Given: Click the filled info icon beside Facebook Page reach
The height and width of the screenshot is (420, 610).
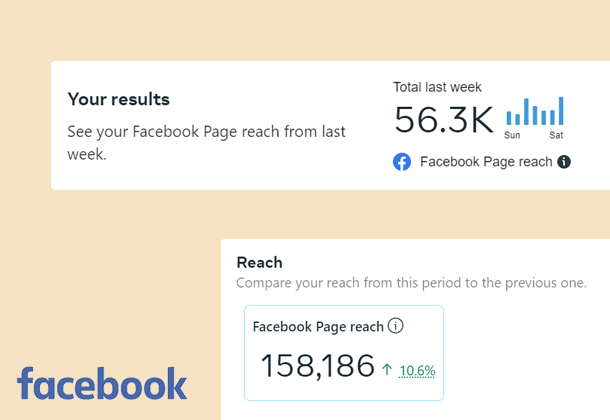Looking at the screenshot, I should tap(564, 162).
